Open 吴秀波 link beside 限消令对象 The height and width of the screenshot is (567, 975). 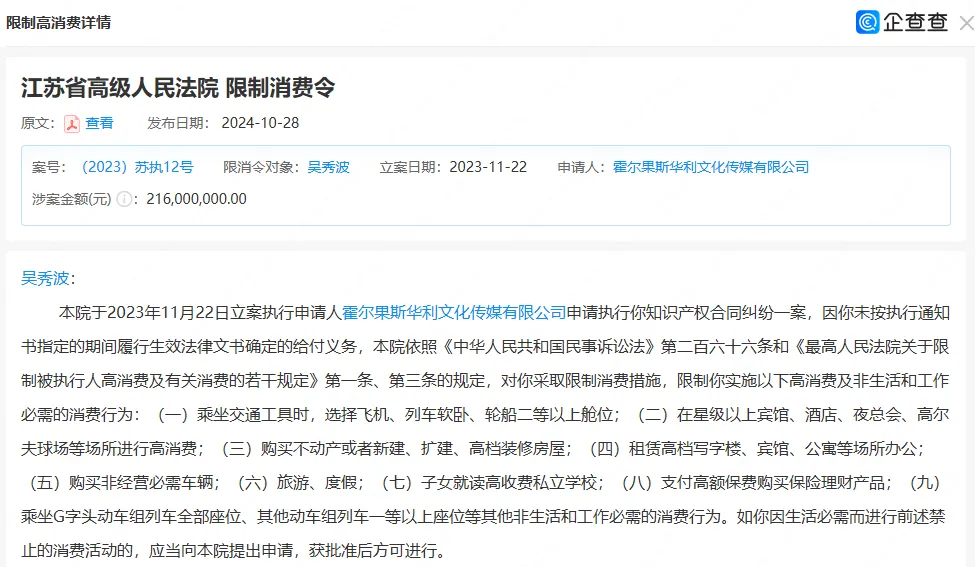coord(328,167)
